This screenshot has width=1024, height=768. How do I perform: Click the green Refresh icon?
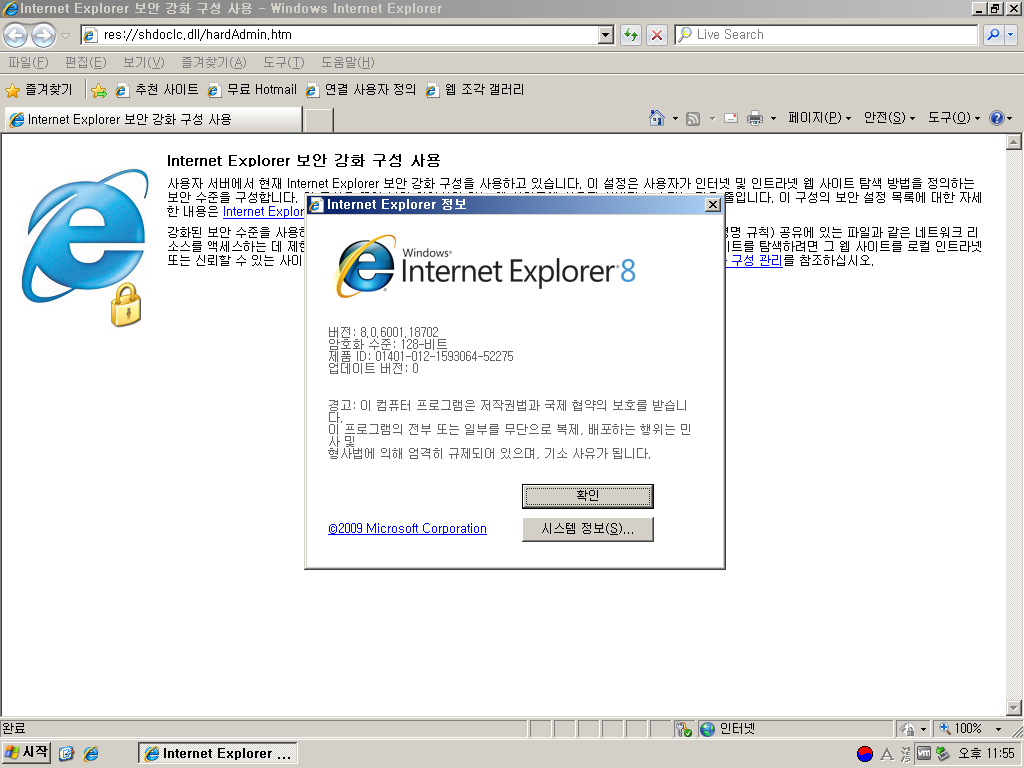pos(630,35)
